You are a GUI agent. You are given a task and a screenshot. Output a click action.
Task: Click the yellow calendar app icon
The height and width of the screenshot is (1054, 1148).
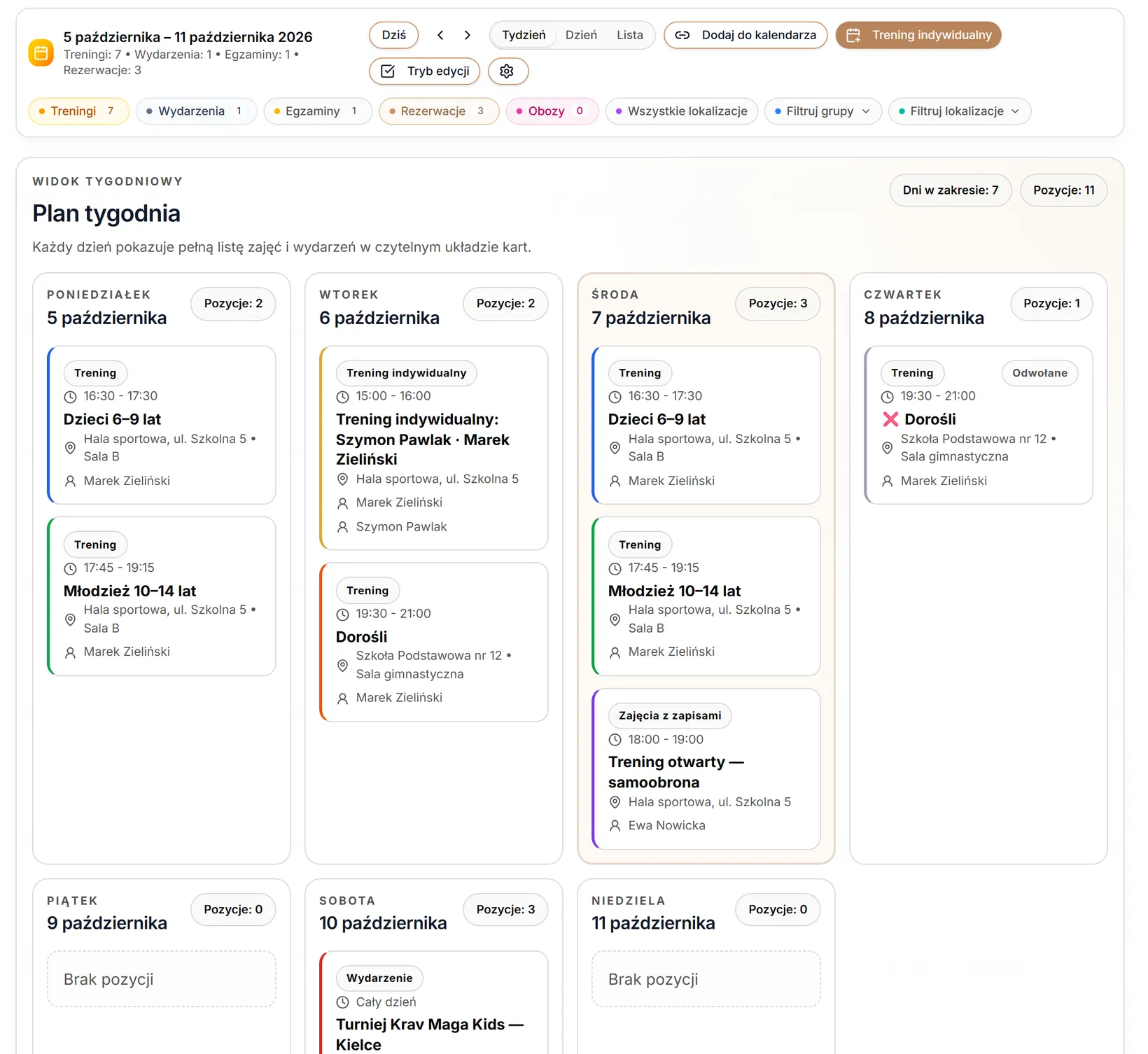click(41, 52)
